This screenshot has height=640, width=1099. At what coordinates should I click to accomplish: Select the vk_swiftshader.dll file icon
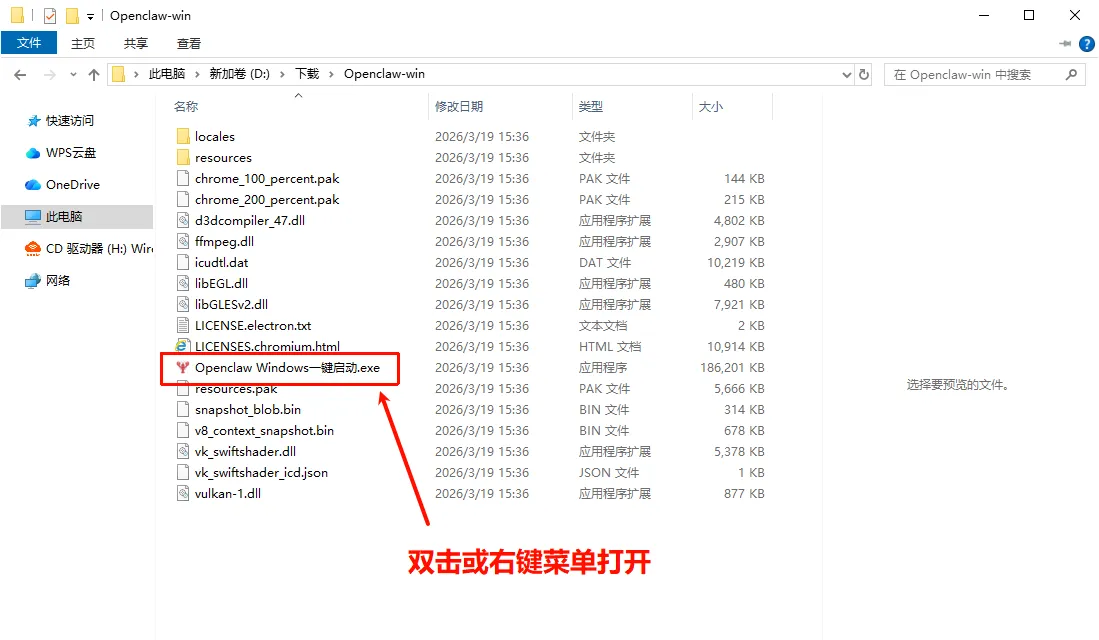[x=183, y=451]
